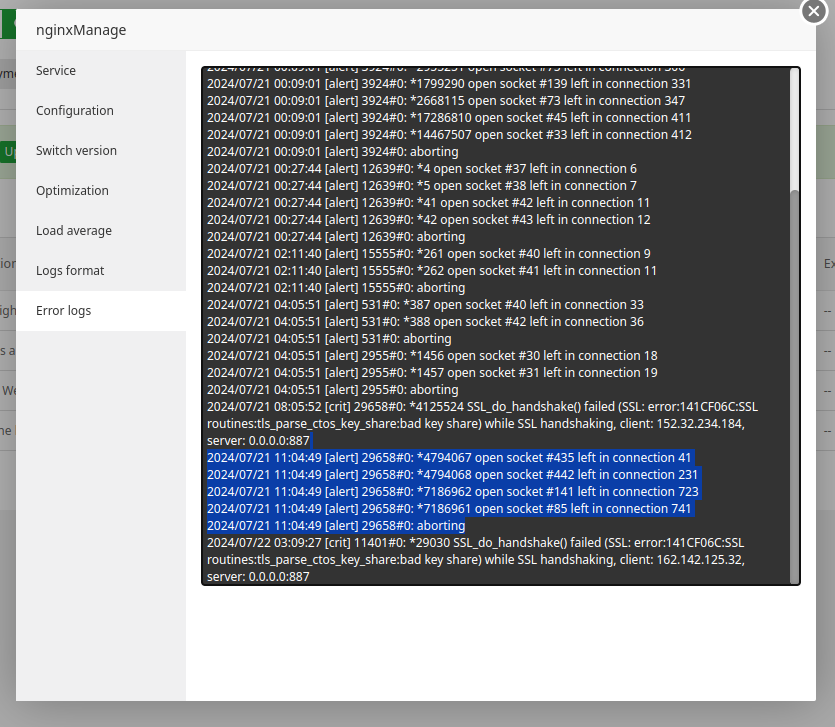Click log line with open socket #38

(422, 186)
